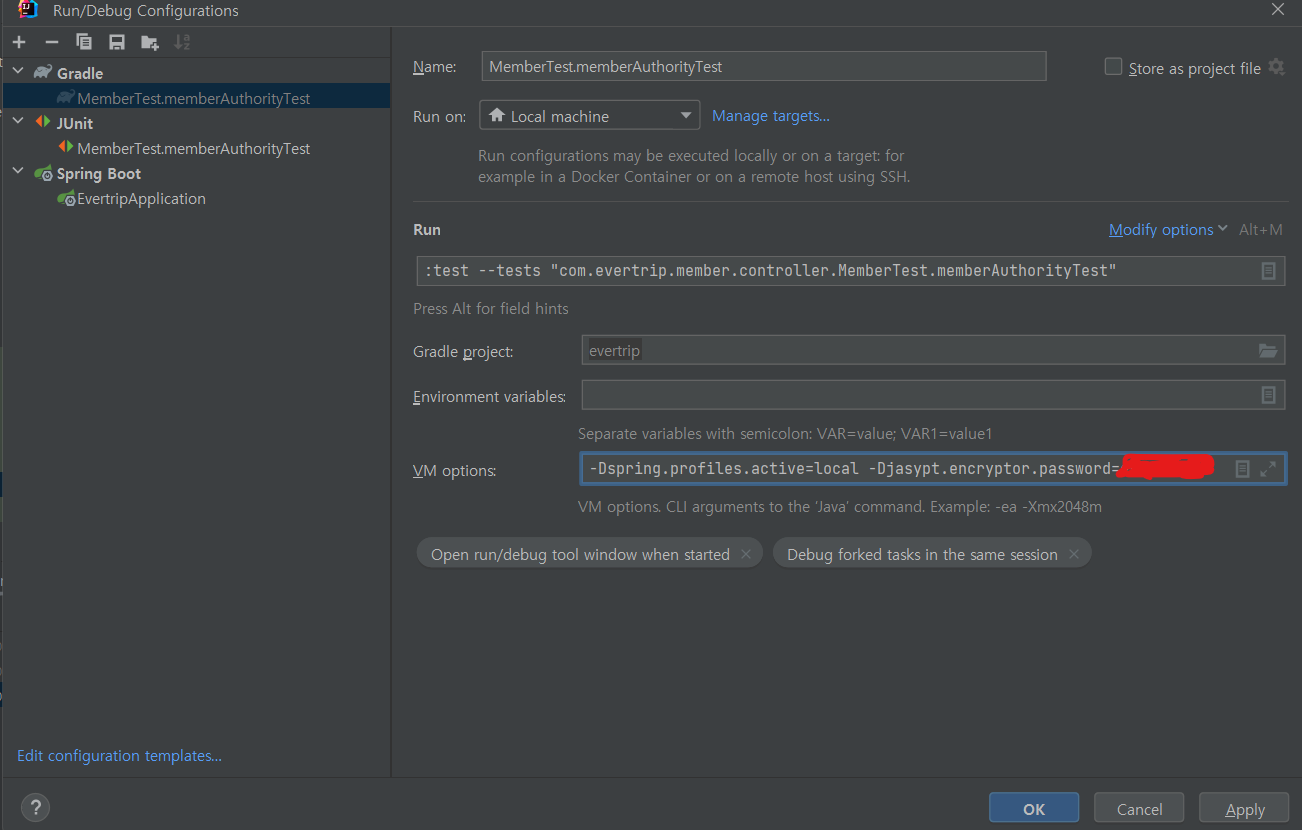
Task: Open Environment variables editor icon
Action: [1268, 395]
